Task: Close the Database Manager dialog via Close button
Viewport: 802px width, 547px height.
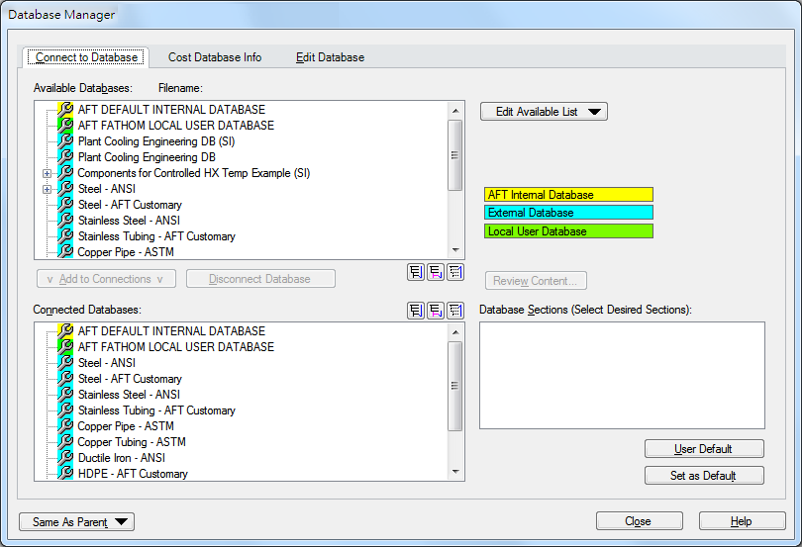Action: click(x=639, y=521)
